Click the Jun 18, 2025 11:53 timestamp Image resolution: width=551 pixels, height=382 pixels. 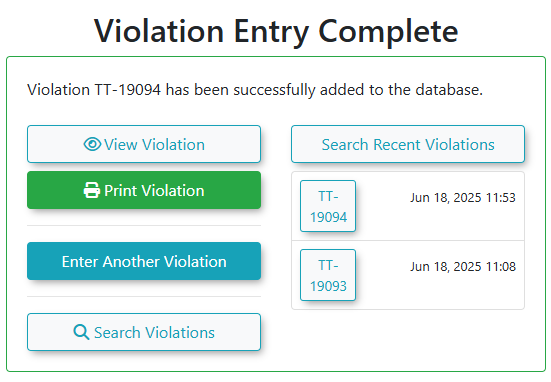point(463,198)
